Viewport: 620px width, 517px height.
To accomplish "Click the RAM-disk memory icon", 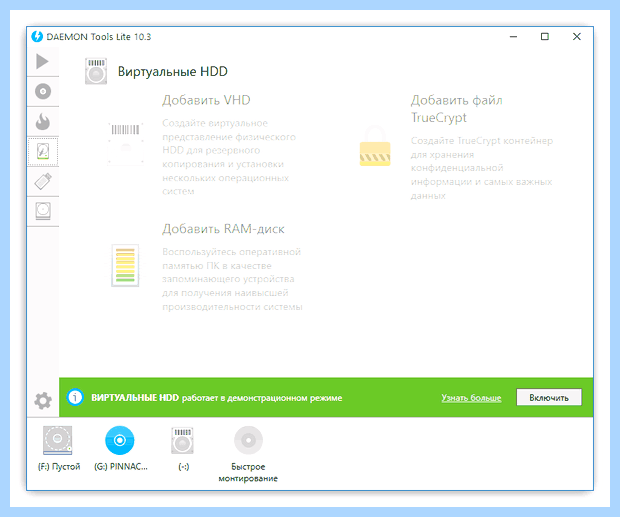I will pyautogui.click(x=125, y=266).
